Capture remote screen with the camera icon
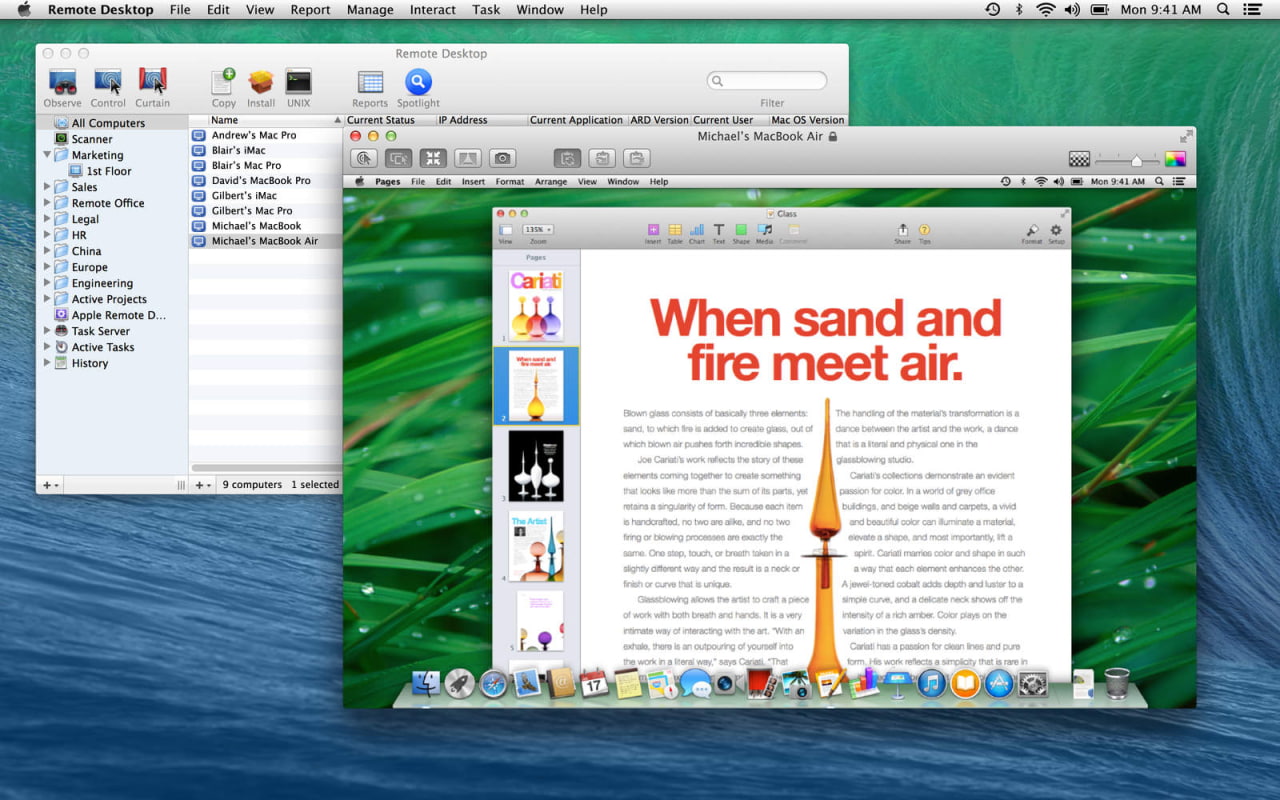1280x800 pixels. 502,158
